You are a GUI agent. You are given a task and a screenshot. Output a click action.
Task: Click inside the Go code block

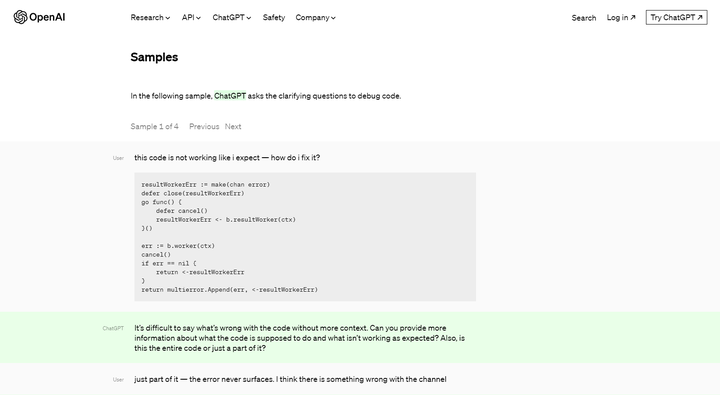coord(305,237)
